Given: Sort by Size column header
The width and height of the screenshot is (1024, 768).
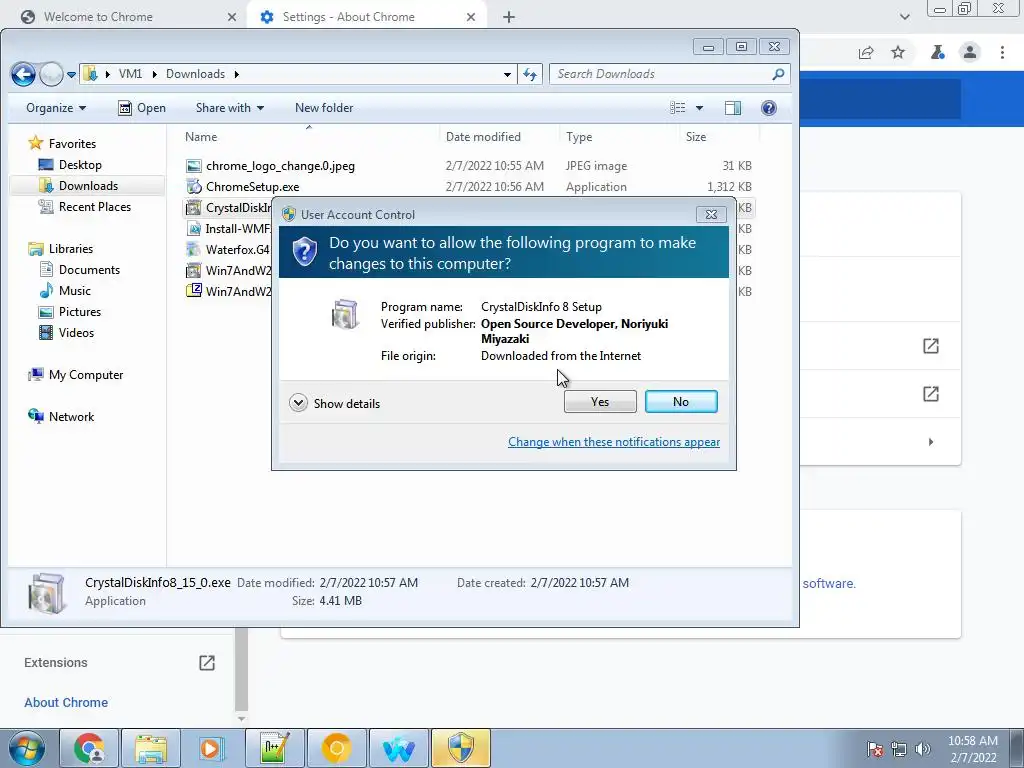Looking at the screenshot, I should click(x=719, y=136).
